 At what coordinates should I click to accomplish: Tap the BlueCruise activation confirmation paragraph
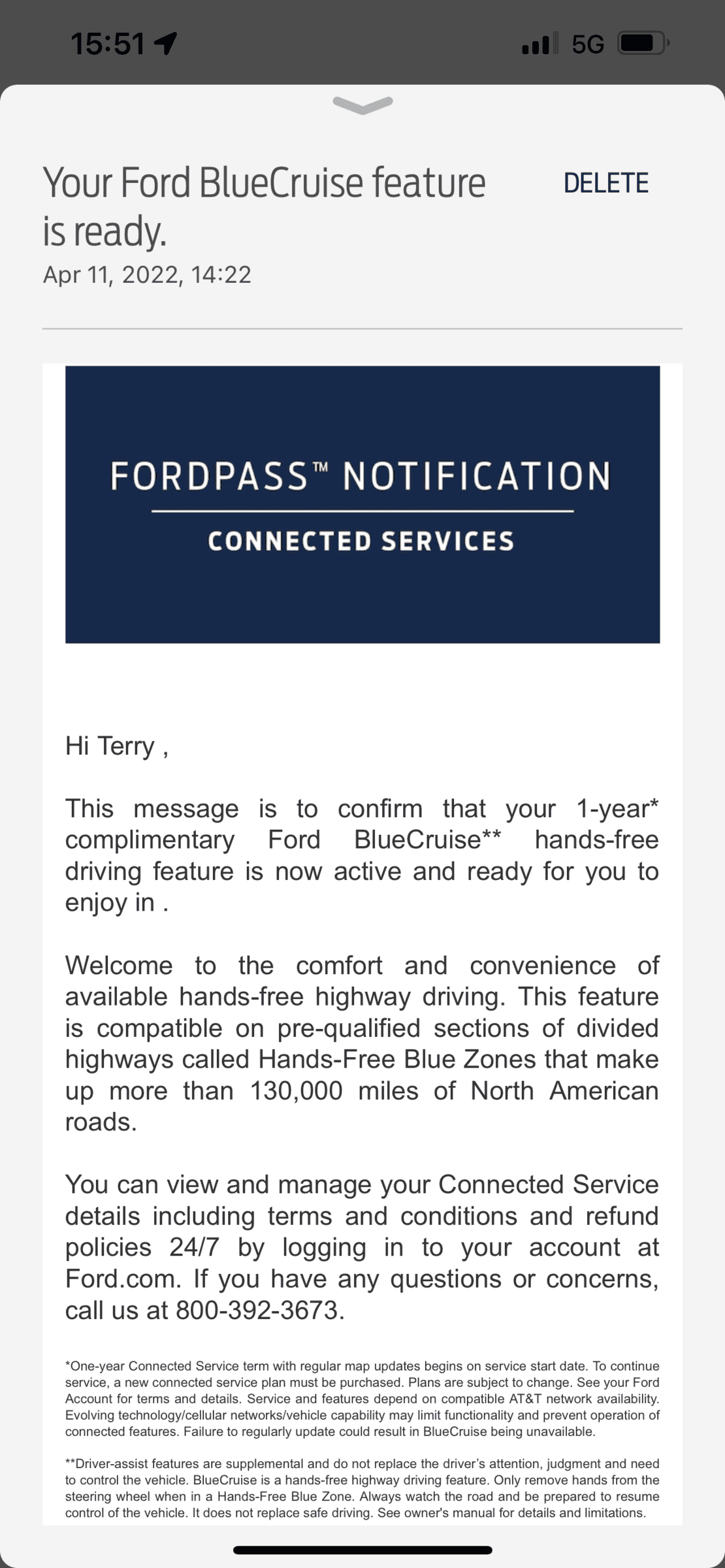pyautogui.click(x=362, y=855)
